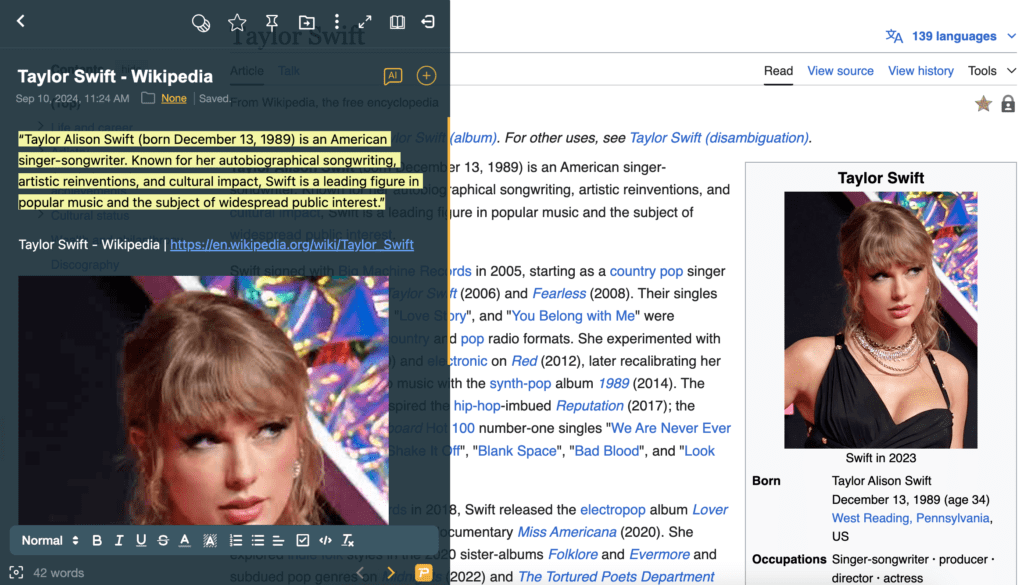Expand the note panel to fullscreen
Viewport: 1024px width, 585px height.
[365, 22]
